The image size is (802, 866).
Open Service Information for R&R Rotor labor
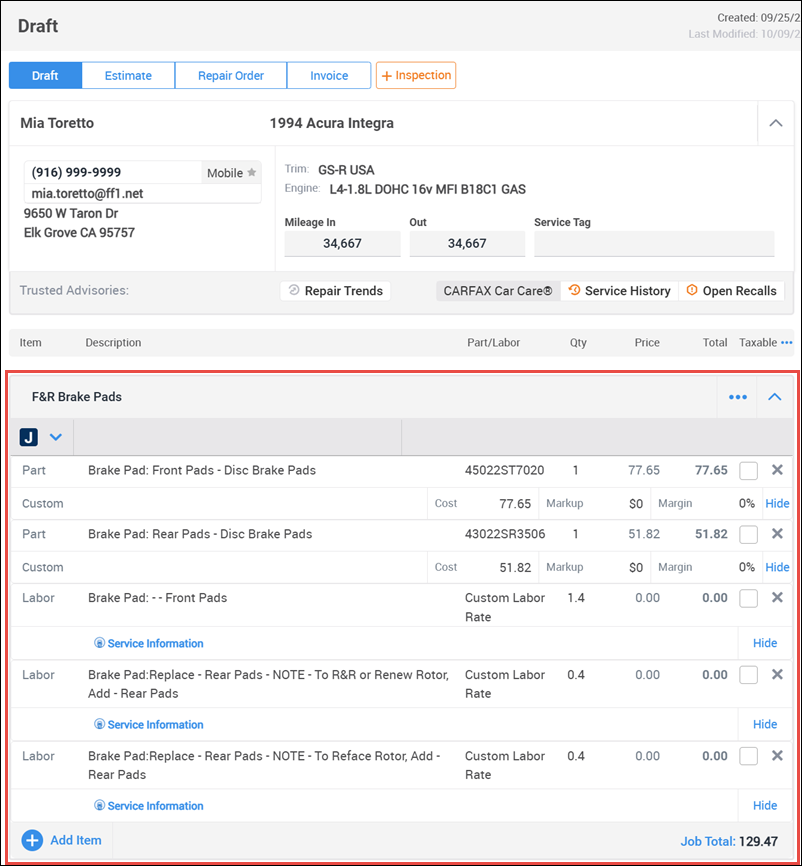pyautogui.click(x=149, y=725)
